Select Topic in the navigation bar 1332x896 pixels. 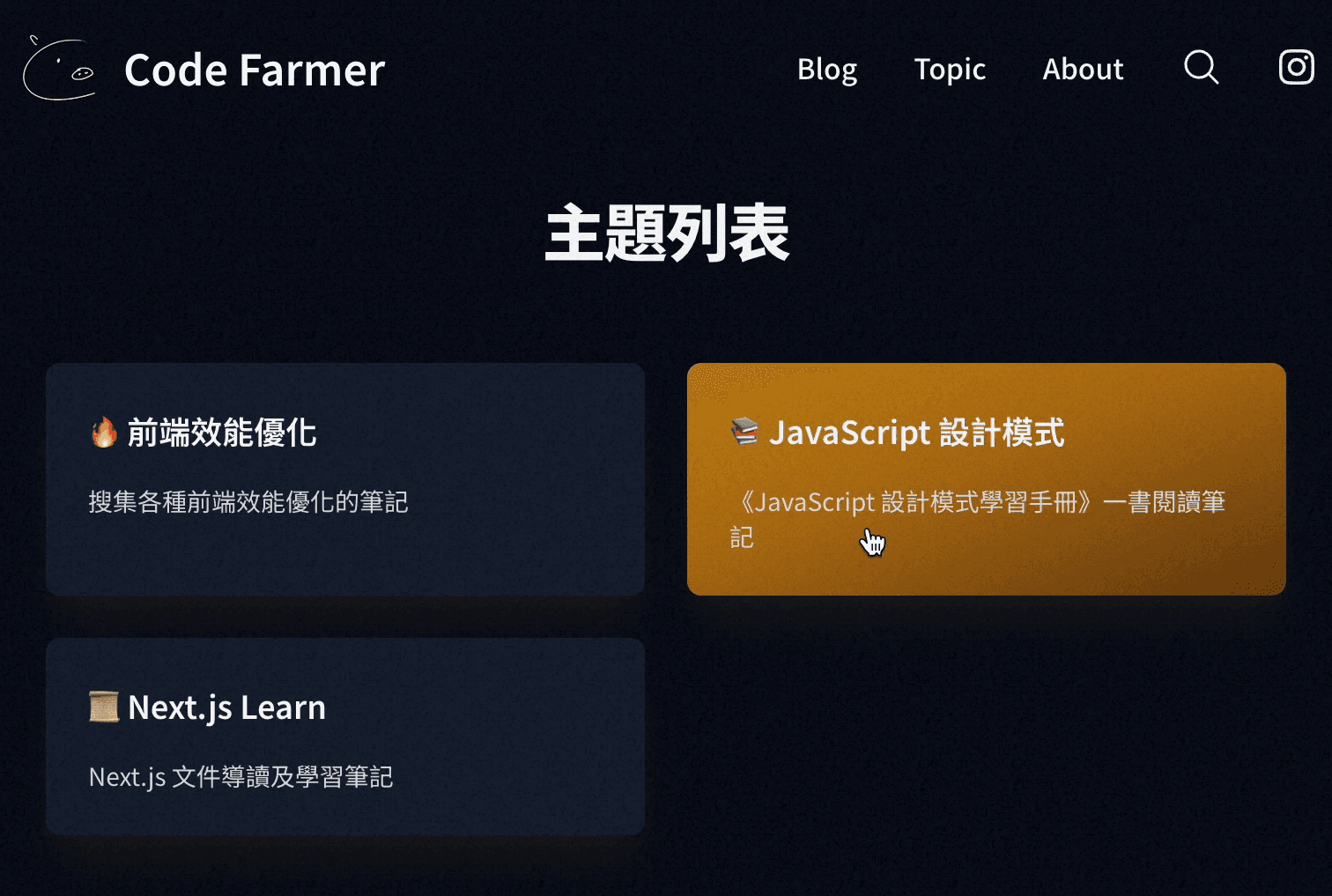(950, 70)
